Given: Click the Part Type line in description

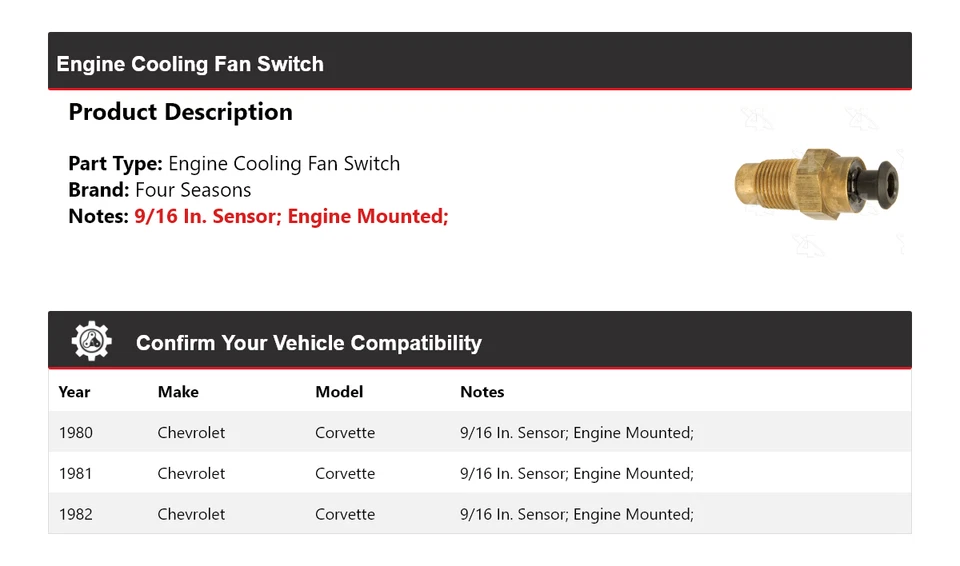Looking at the screenshot, I should coord(234,164).
